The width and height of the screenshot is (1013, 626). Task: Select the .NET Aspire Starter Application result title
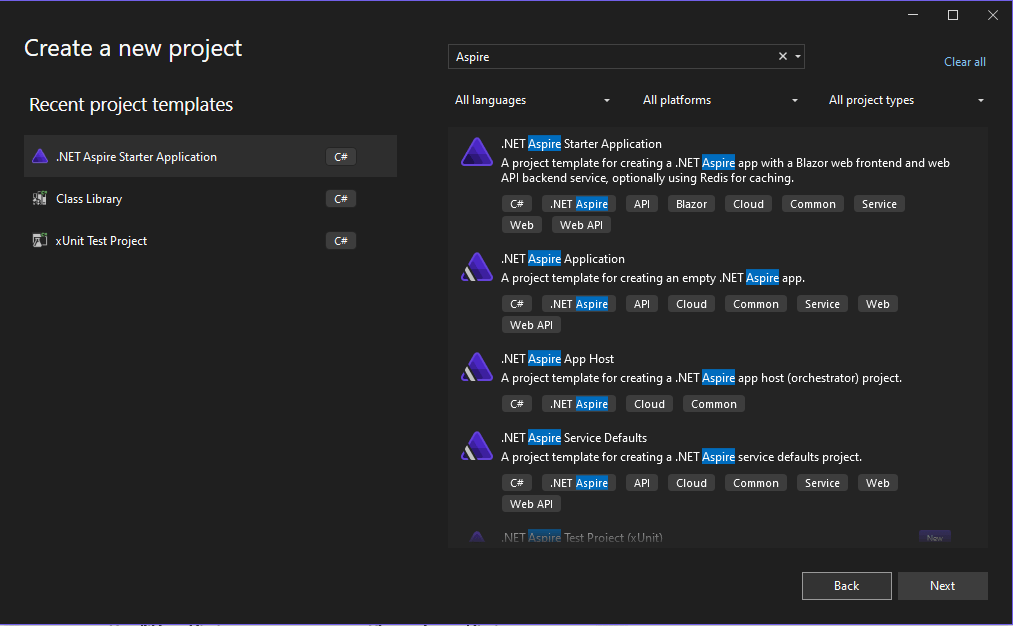click(x=581, y=144)
